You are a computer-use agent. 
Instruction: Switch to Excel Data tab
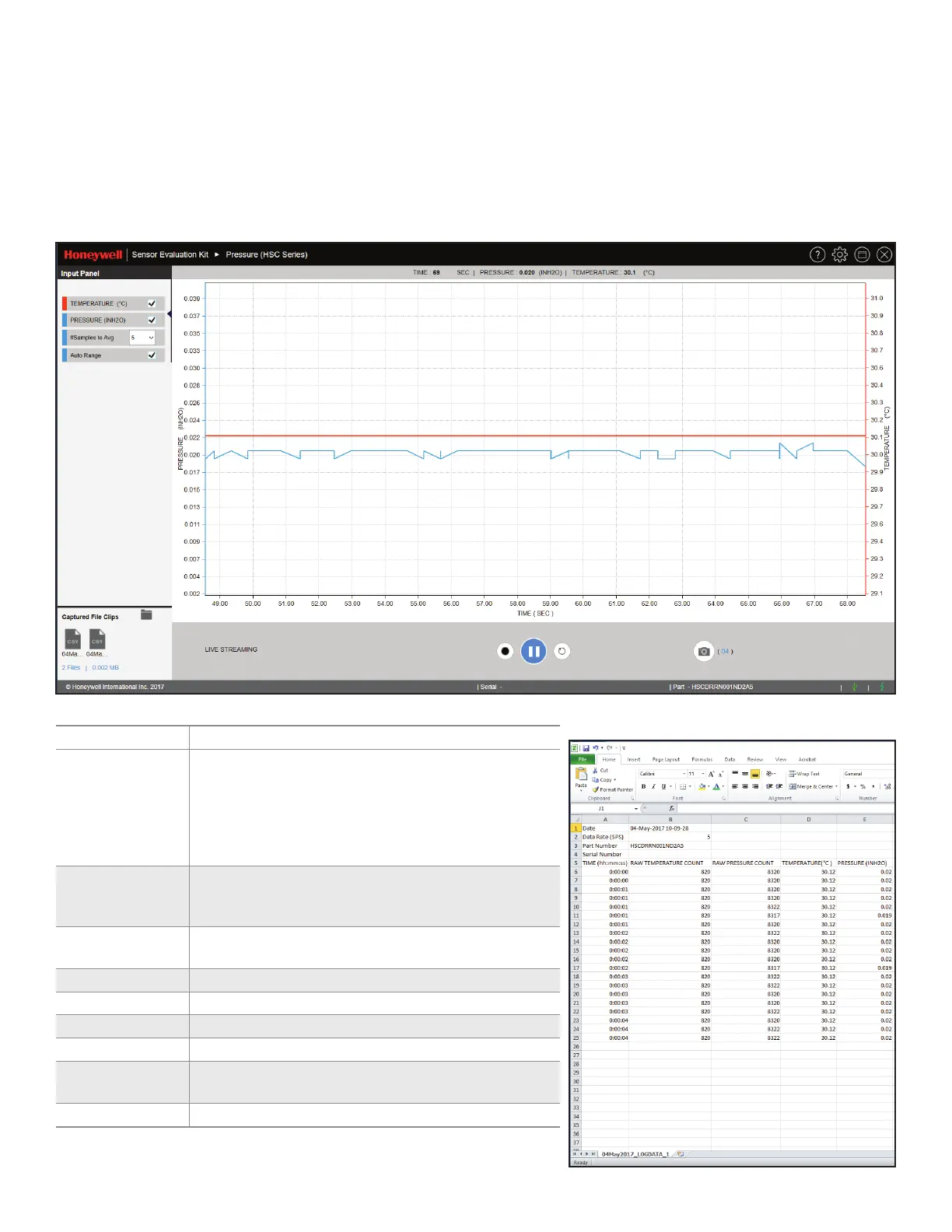(730, 759)
